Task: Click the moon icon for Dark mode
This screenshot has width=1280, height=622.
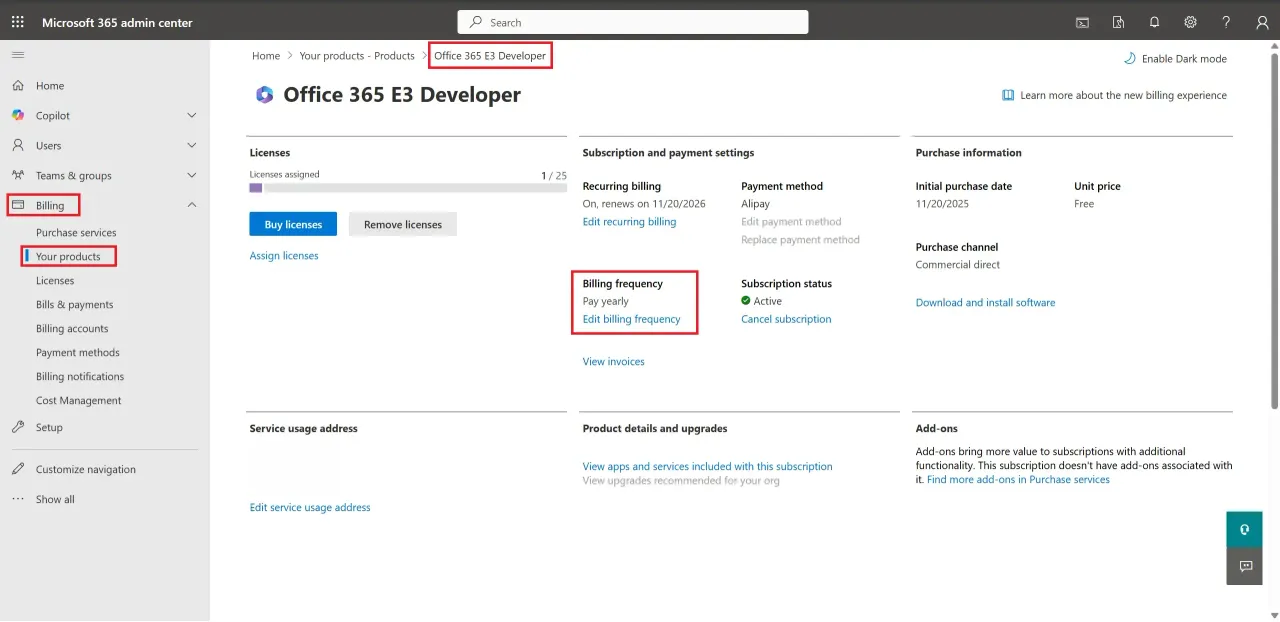Action: pyautogui.click(x=1130, y=58)
